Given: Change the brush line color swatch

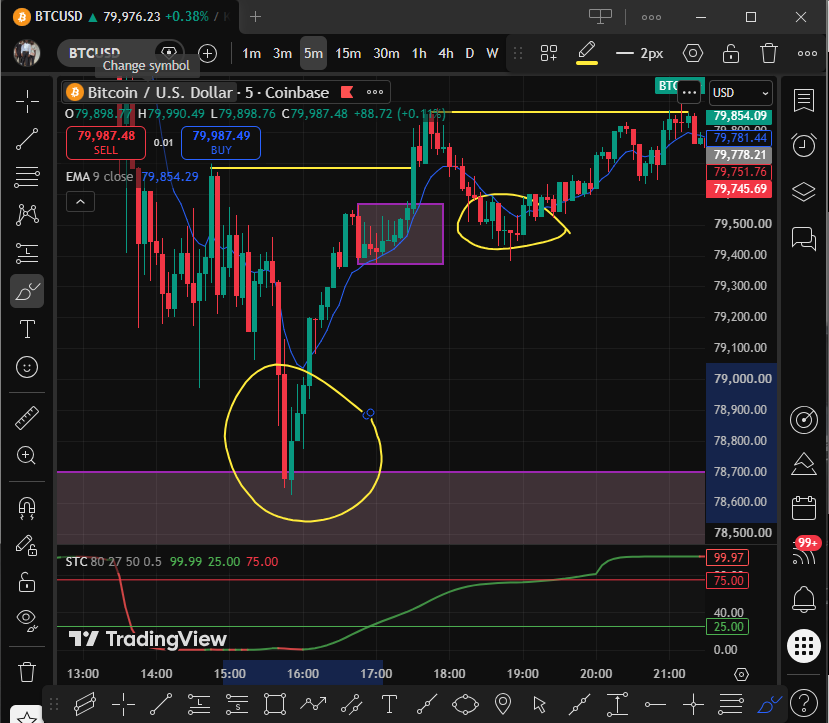Looking at the screenshot, I should (x=587, y=53).
